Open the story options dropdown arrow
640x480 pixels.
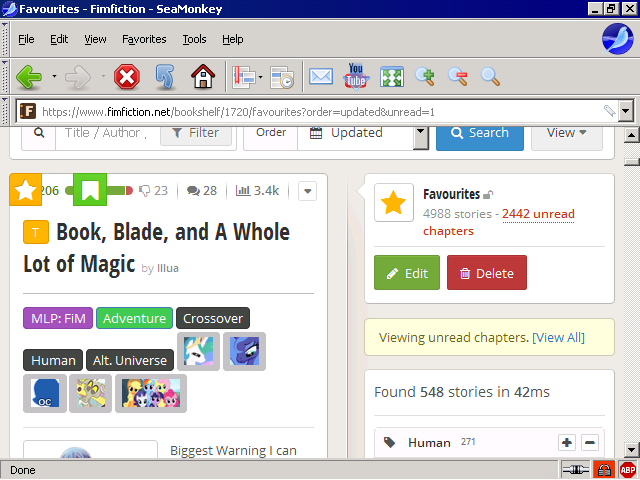coord(308,191)
